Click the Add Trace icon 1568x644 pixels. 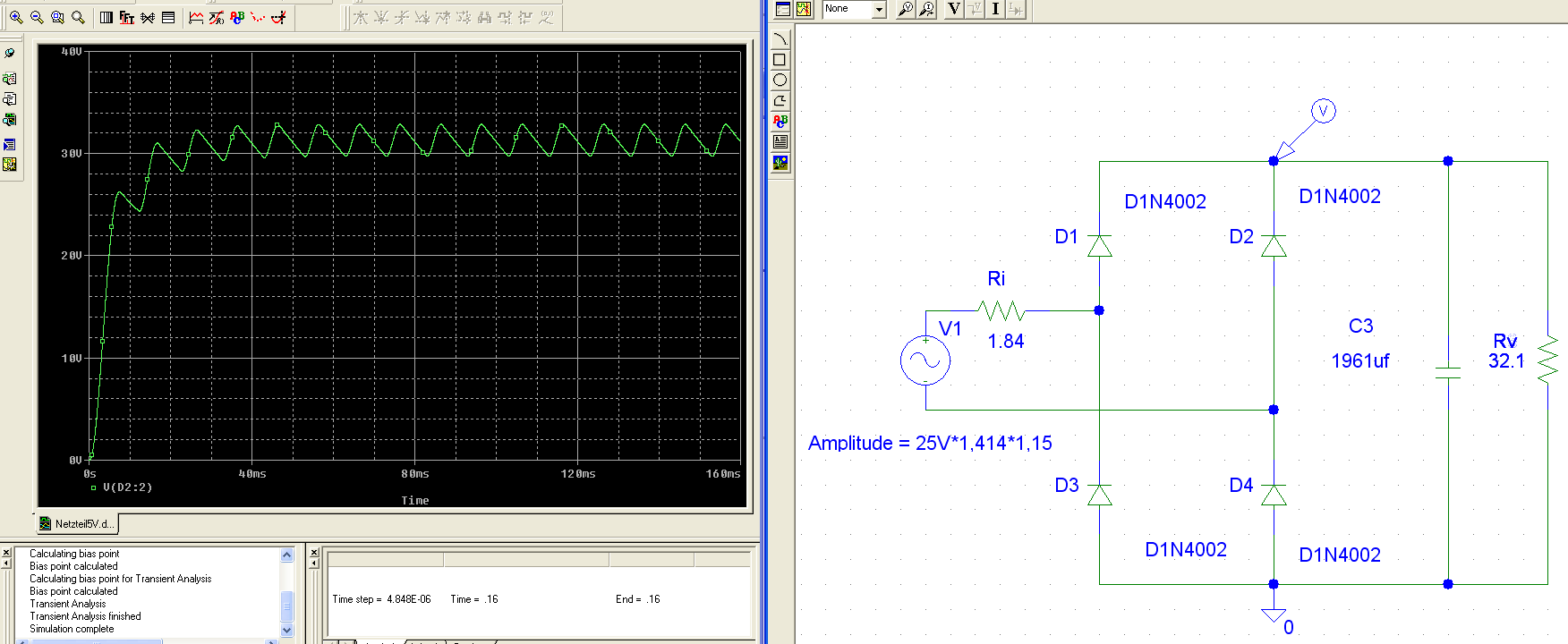pos(196,17)
